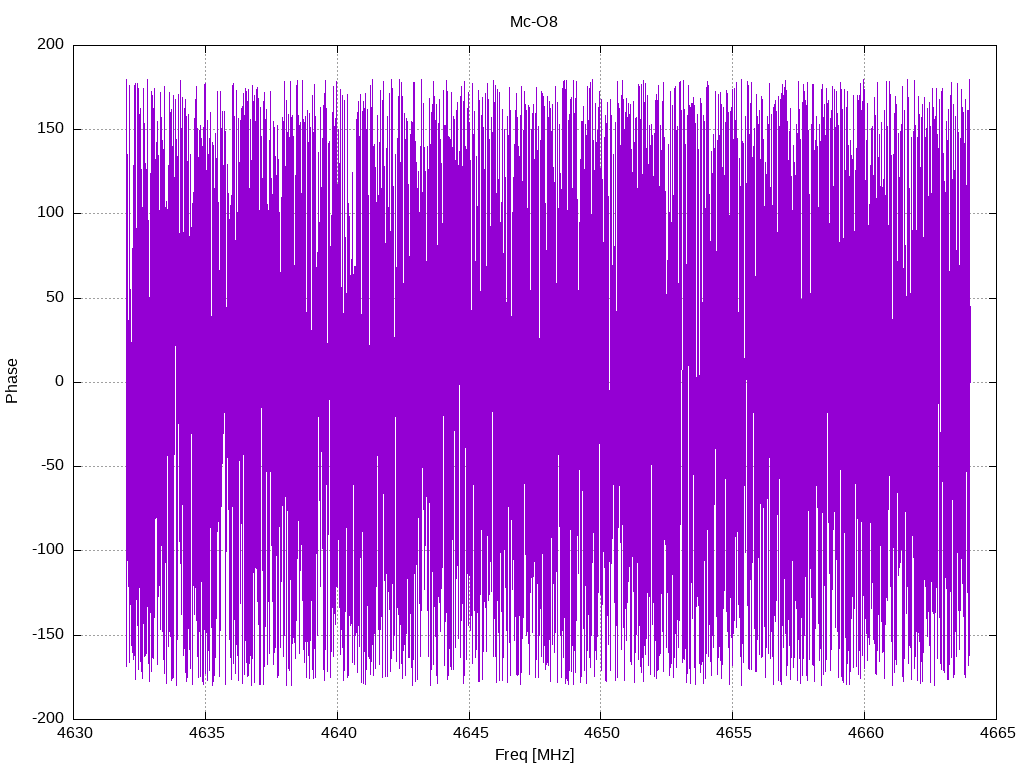Click y-axis tick label -200
Image resolution: width=1024 pixels, height=768 pixels.
tap(48, 718)
